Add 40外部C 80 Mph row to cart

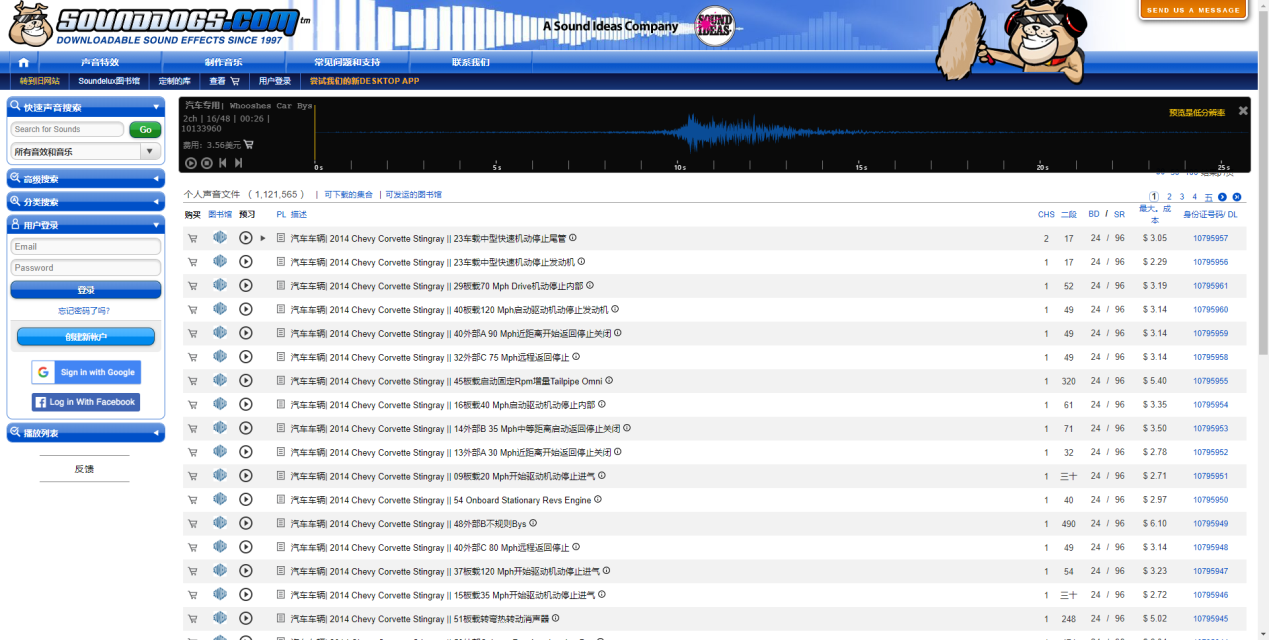point(192,548)
